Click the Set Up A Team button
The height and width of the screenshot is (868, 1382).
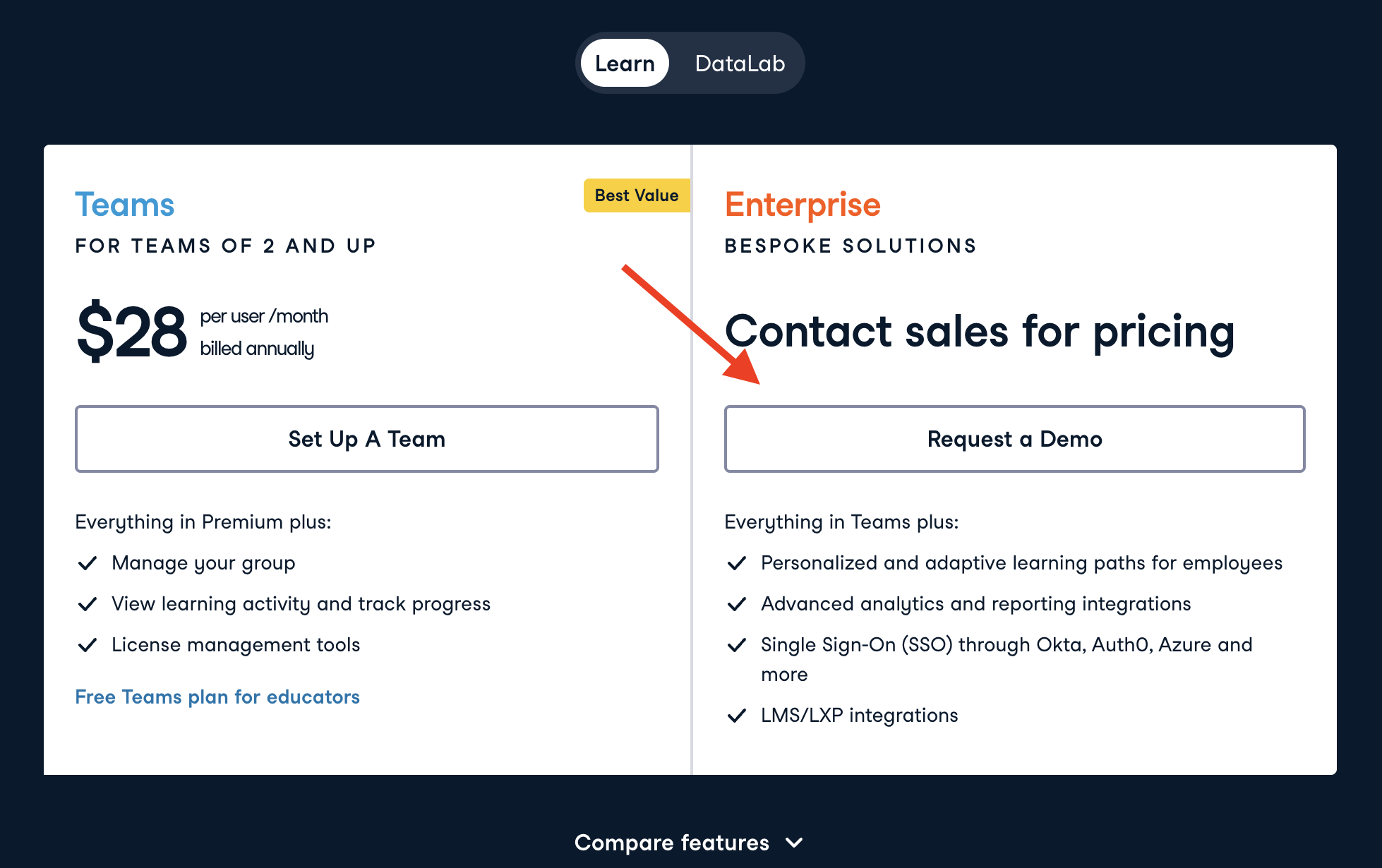pos(366,439)
